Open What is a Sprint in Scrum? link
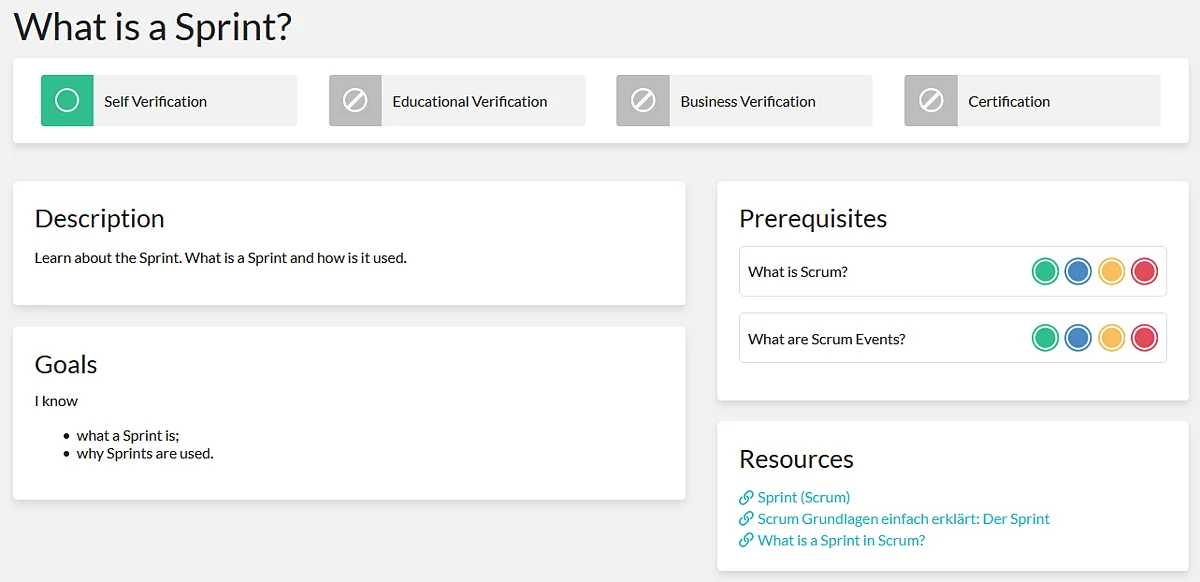1200x582 pixels. tap(841, 541)
